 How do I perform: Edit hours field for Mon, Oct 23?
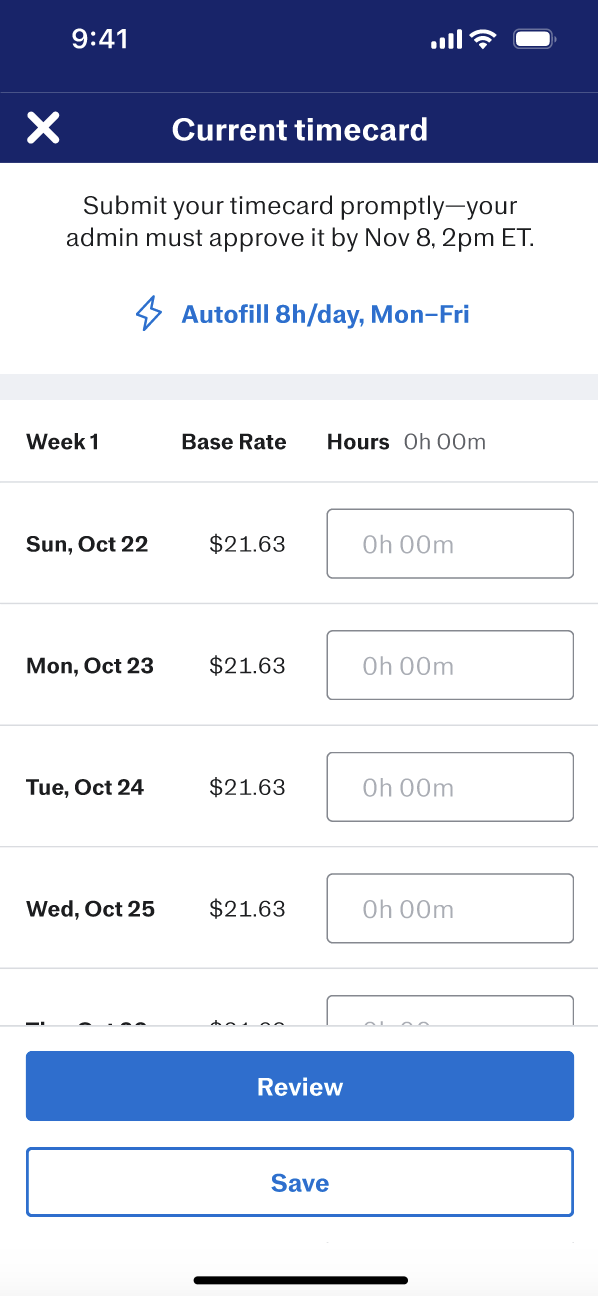(450, 665)
